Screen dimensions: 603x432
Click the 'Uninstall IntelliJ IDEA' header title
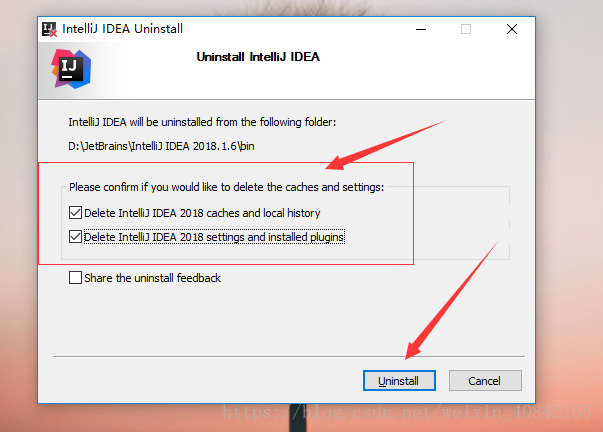click(258, 57)
